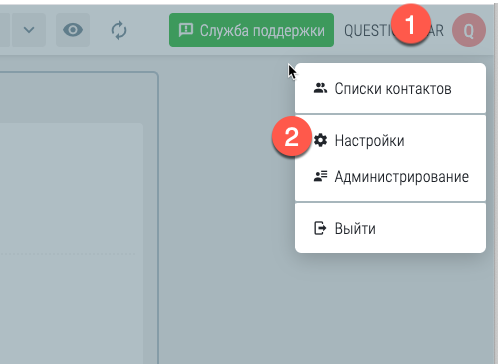Click red annotation marker number 2
498x364 pixels.
coord(292,137)
